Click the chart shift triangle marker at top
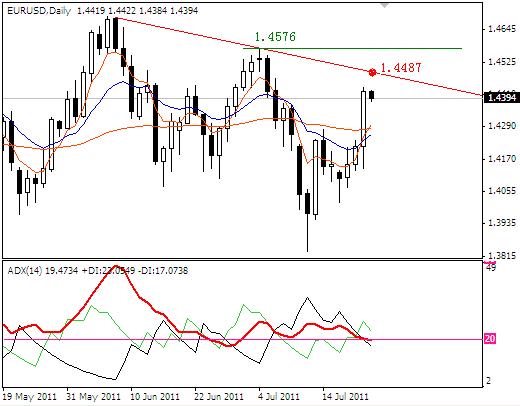520x406 pixels. click(x=385, y=5)
